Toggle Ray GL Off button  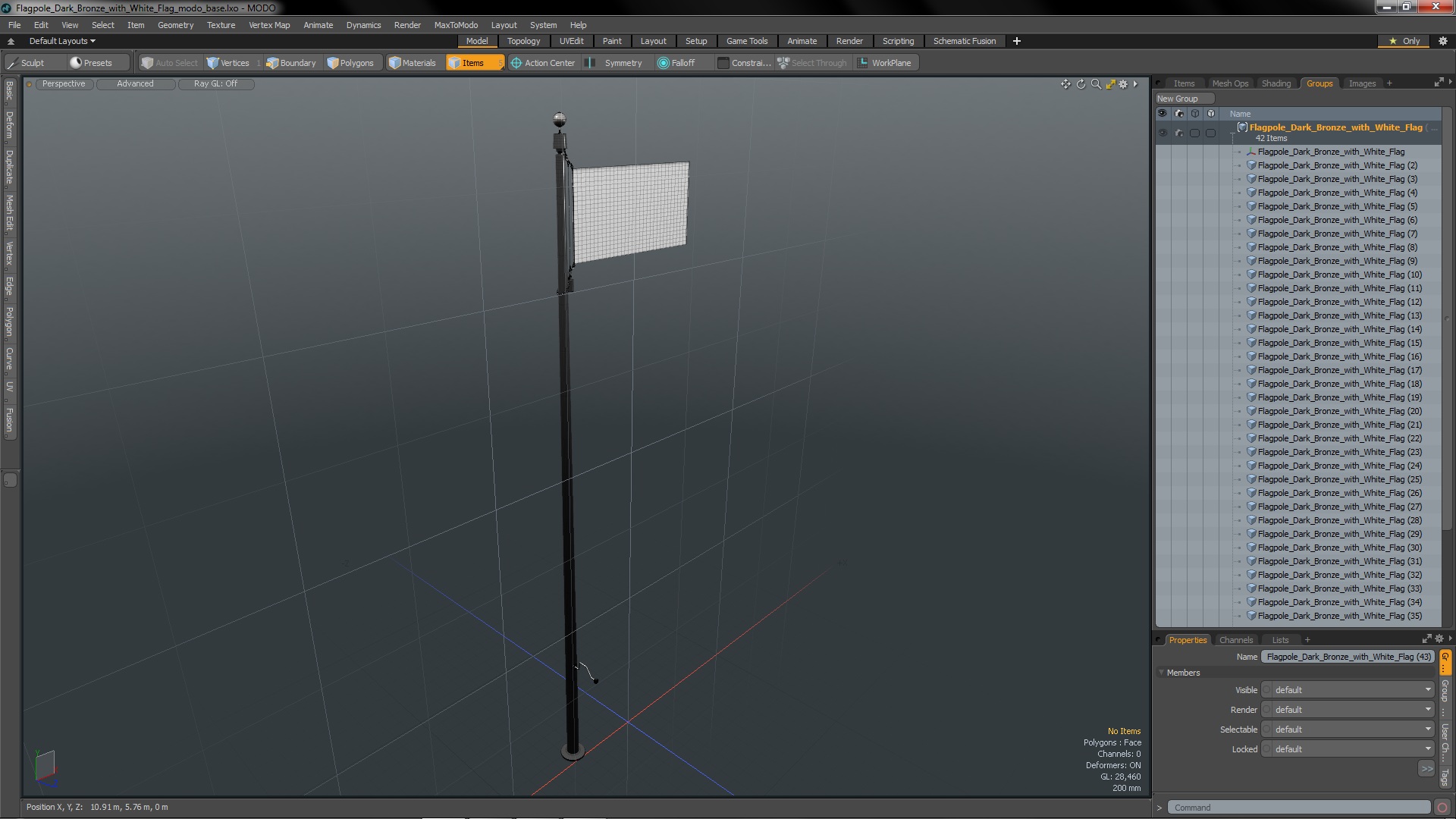[x=215, y=84]
